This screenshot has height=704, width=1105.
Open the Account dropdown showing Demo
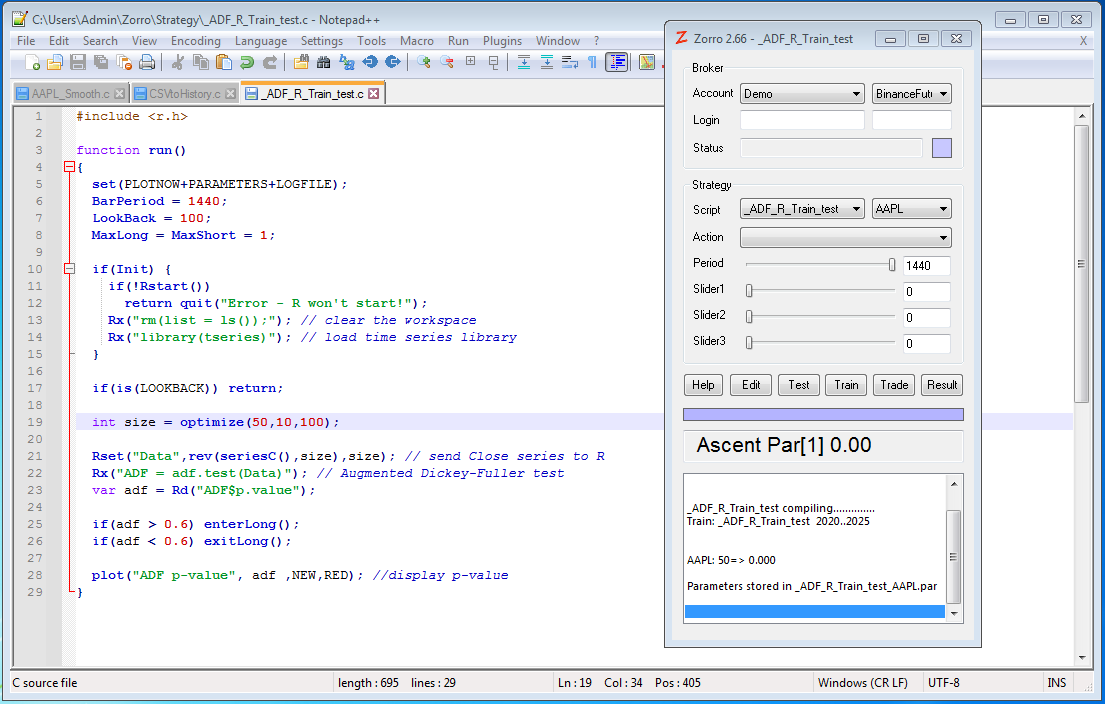(x=802, y=94)
